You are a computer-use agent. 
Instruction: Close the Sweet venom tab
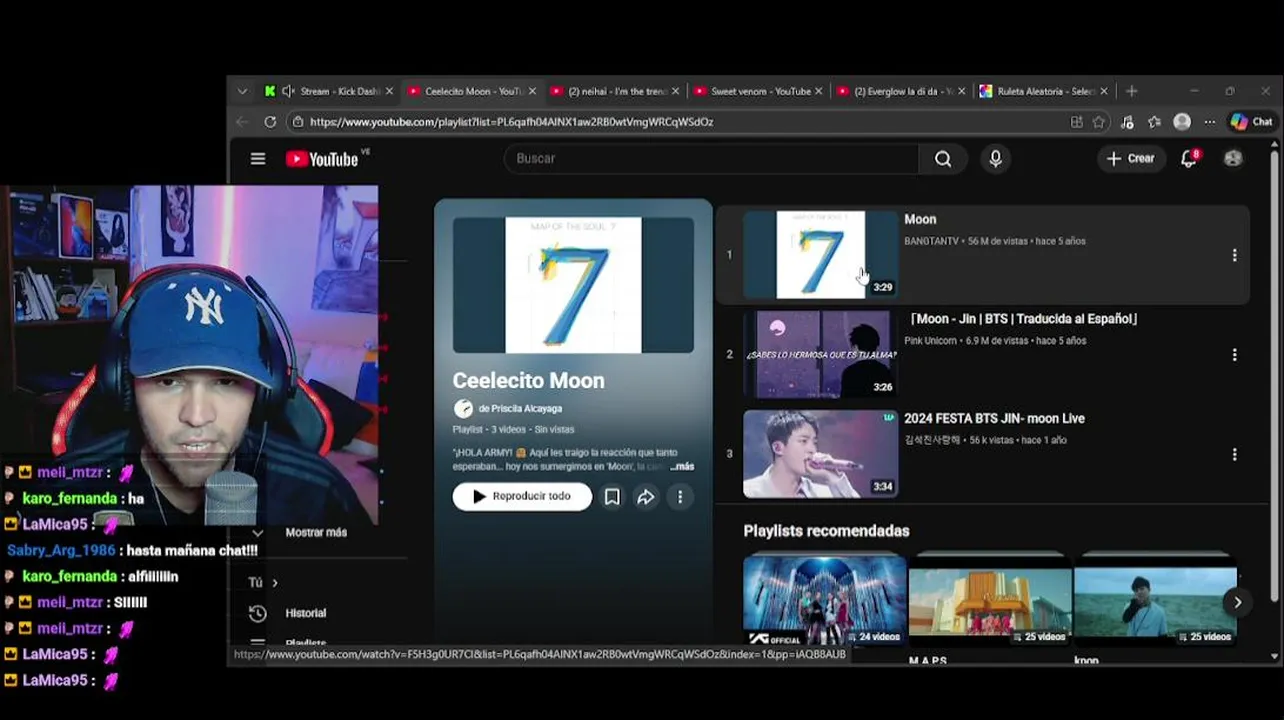(819, 91)
